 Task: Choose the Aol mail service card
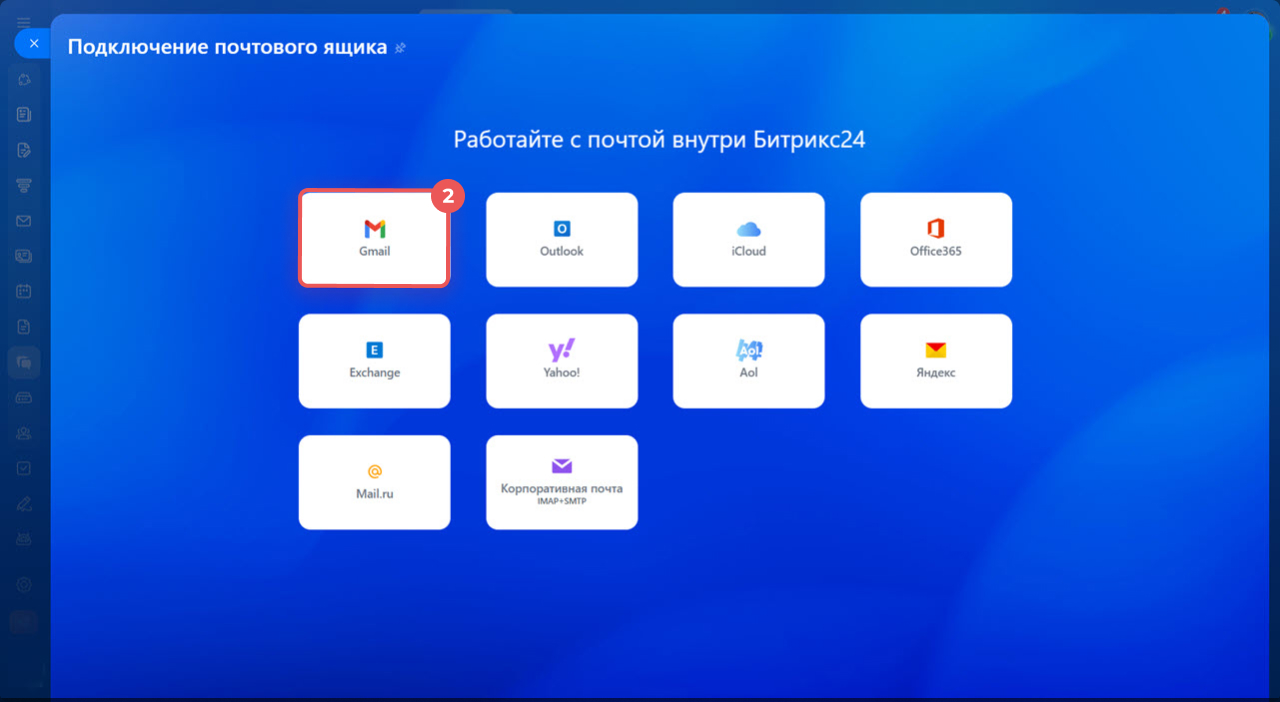point(749,361)
